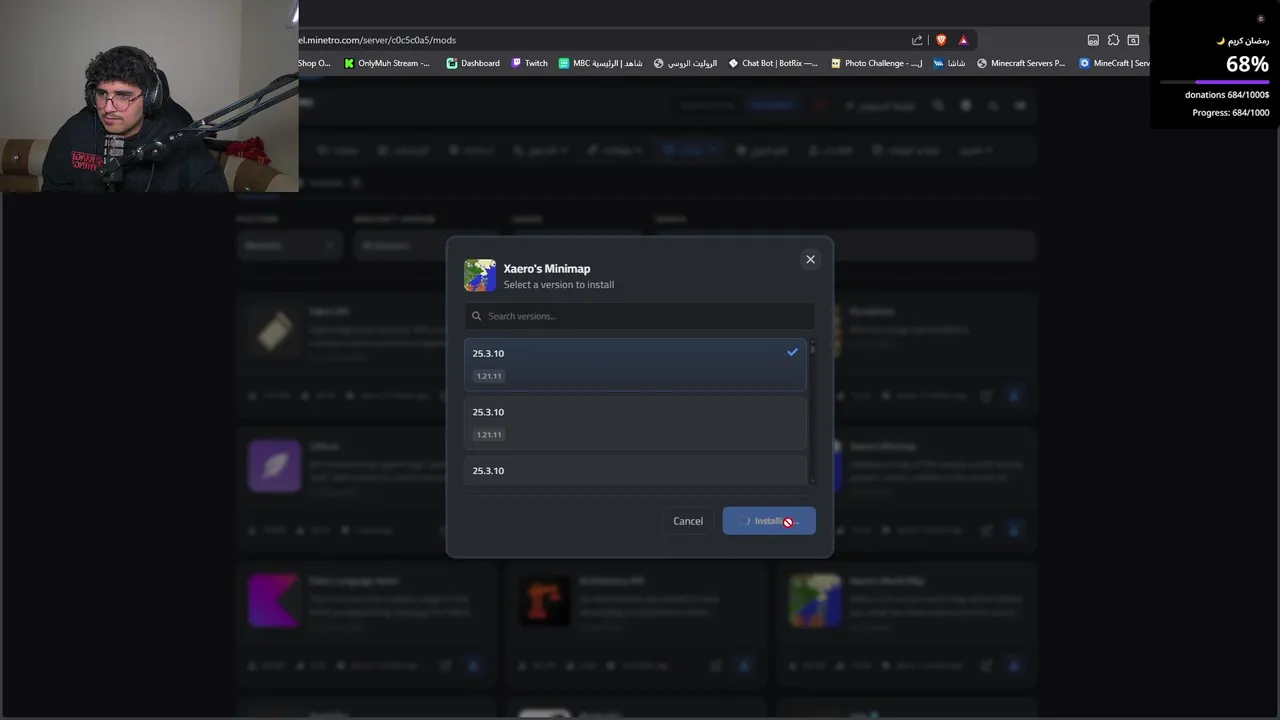Click the 1.21.11 tag in the checked row

tap(489, 376)
